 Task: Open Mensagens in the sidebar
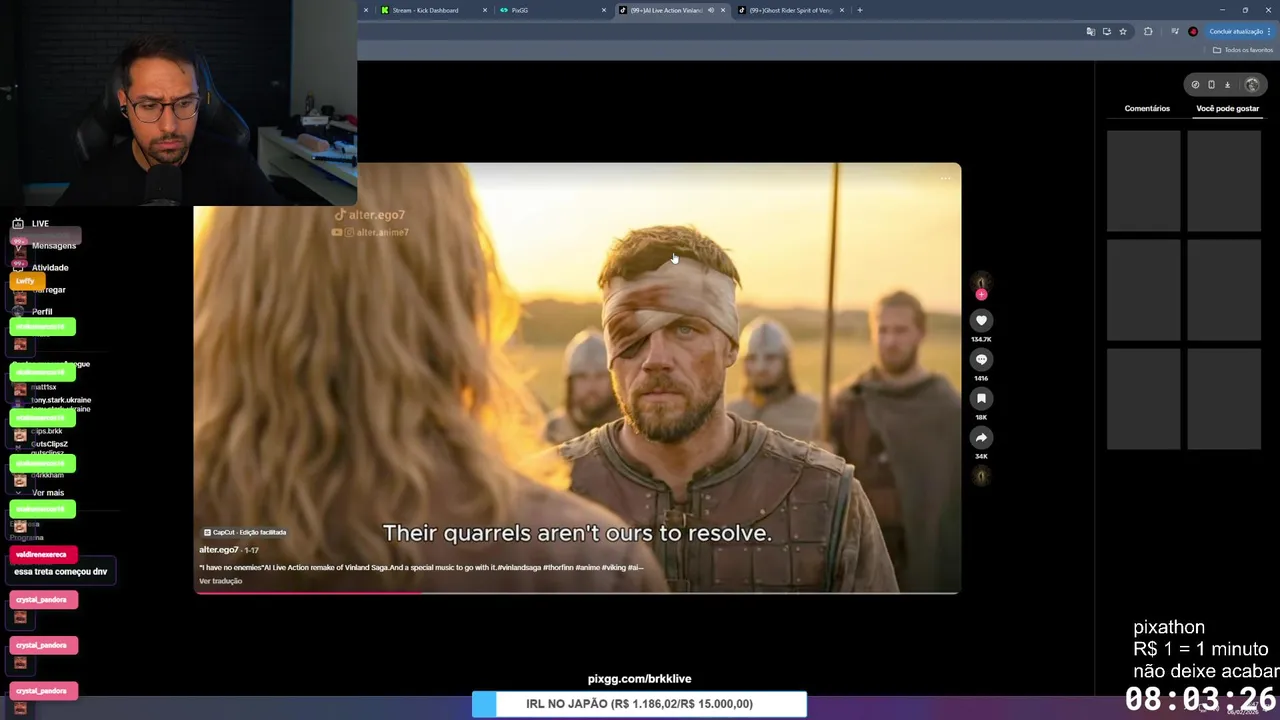pos(53,246)
